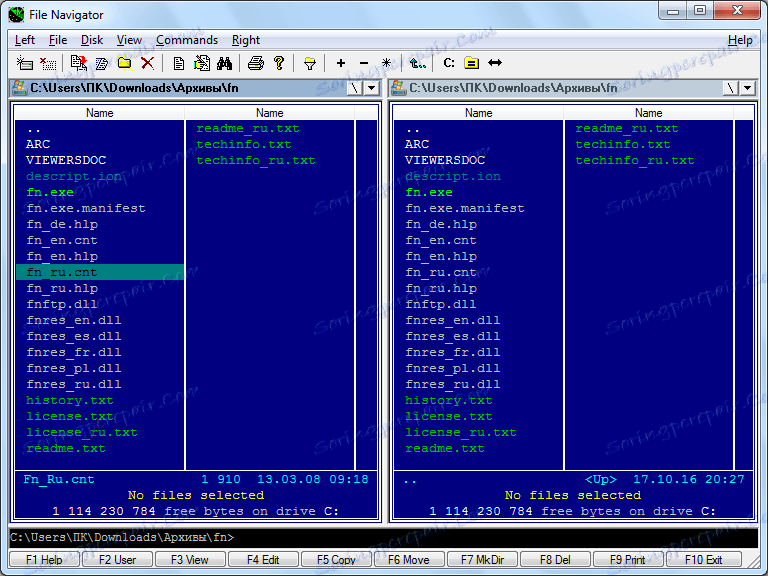
Task: Click the F3 View button
Action: (x=190, y=559)
